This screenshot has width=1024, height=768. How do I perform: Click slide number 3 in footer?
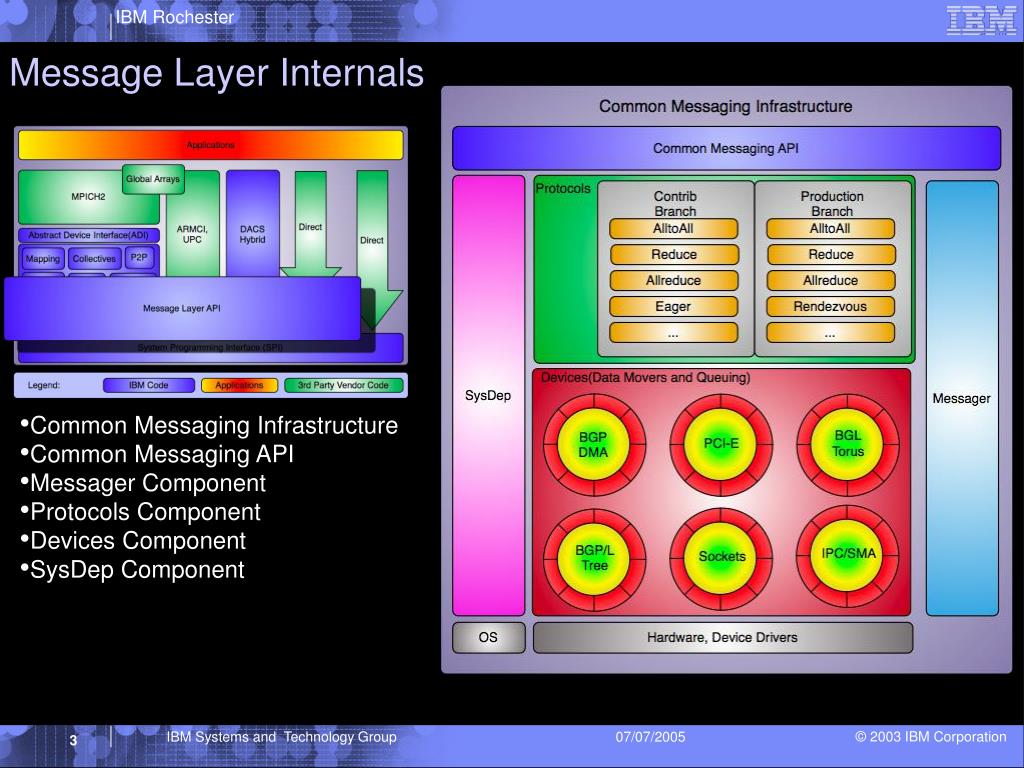tap(74, 741)
